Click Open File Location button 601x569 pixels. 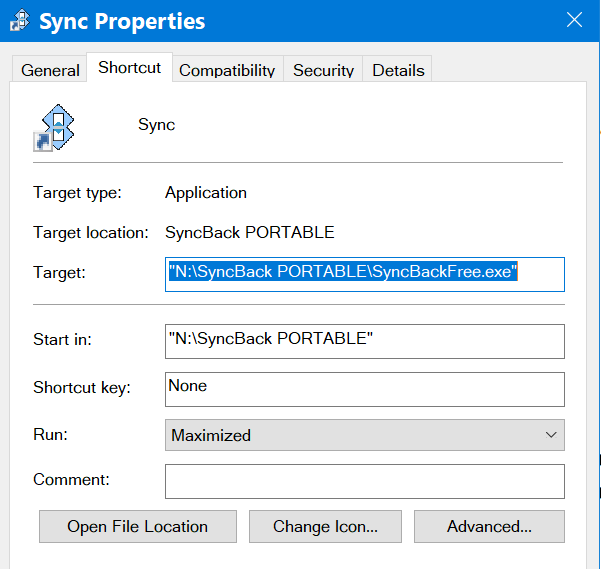point(138,526)
